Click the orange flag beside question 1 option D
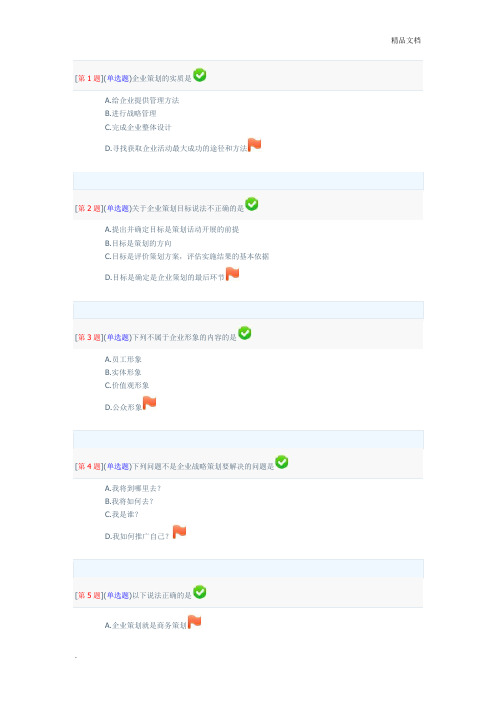Screen dimensions: 496x702 click(255, 145)
